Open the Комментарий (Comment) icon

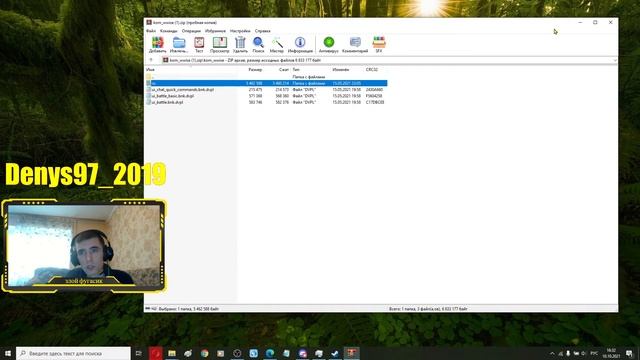click(x=355, y=44)
